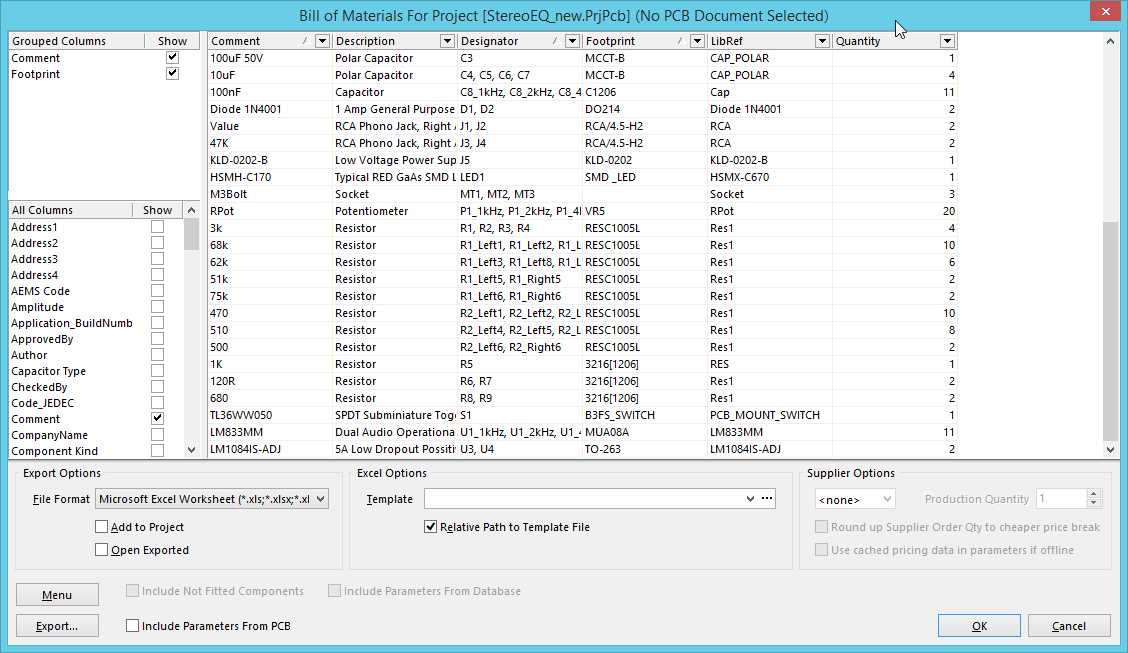Screen dimensions: 1128x653
Task: Click the 'Potentiometer' description cell
Action: (395, 211)
